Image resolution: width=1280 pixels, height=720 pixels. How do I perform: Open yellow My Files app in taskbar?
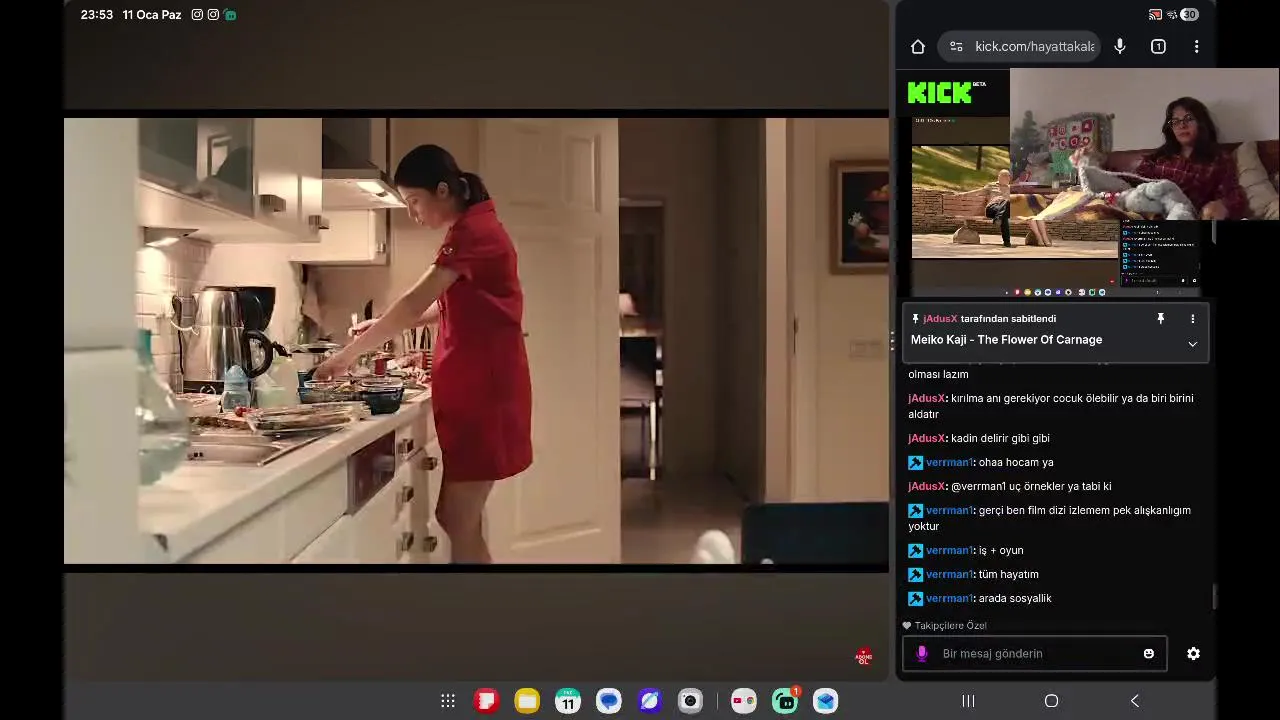pos(527,701)
